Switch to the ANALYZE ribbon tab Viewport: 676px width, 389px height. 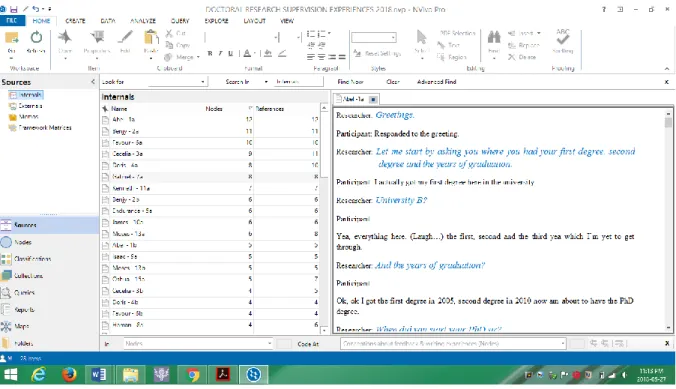(x=143, y=20)
